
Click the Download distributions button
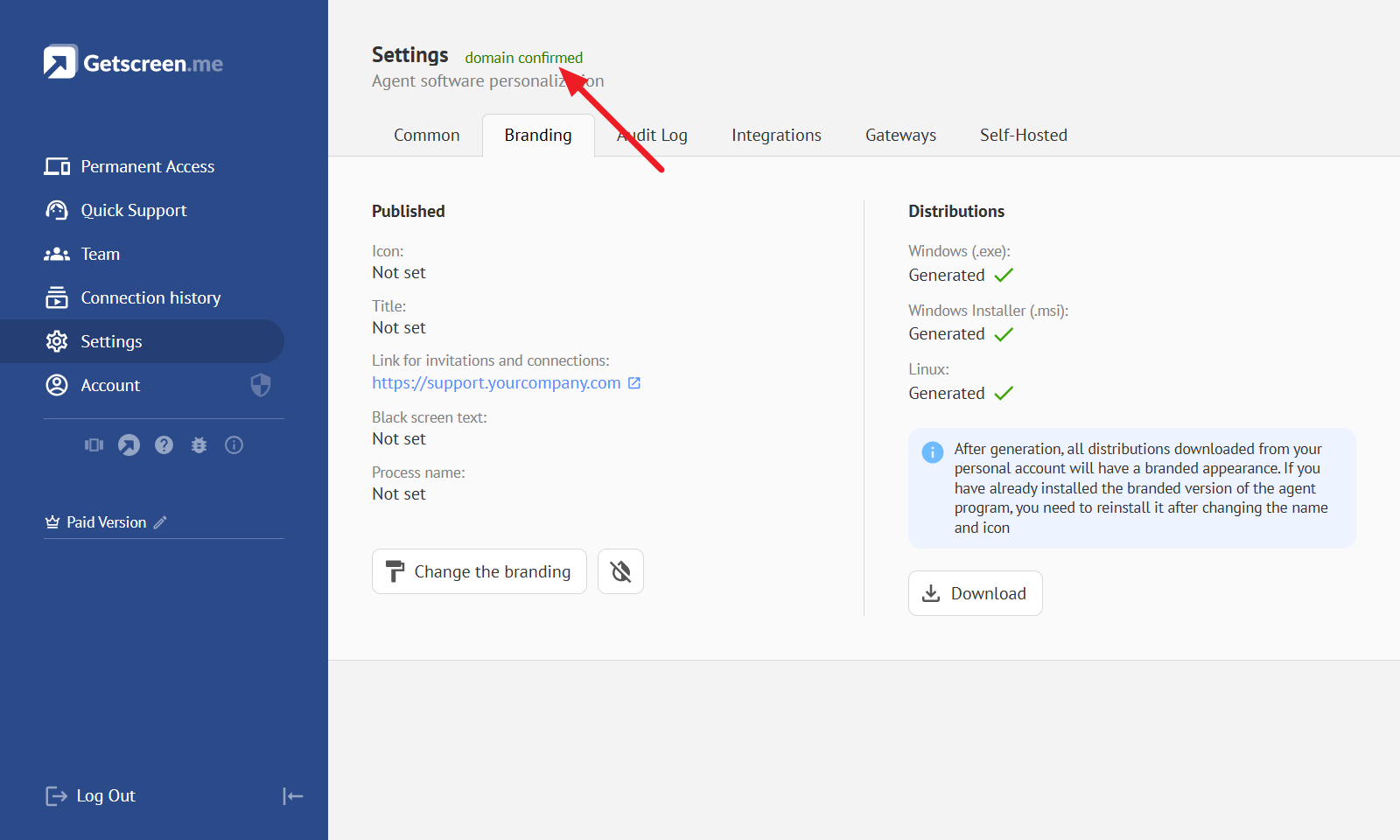(975, 593)
